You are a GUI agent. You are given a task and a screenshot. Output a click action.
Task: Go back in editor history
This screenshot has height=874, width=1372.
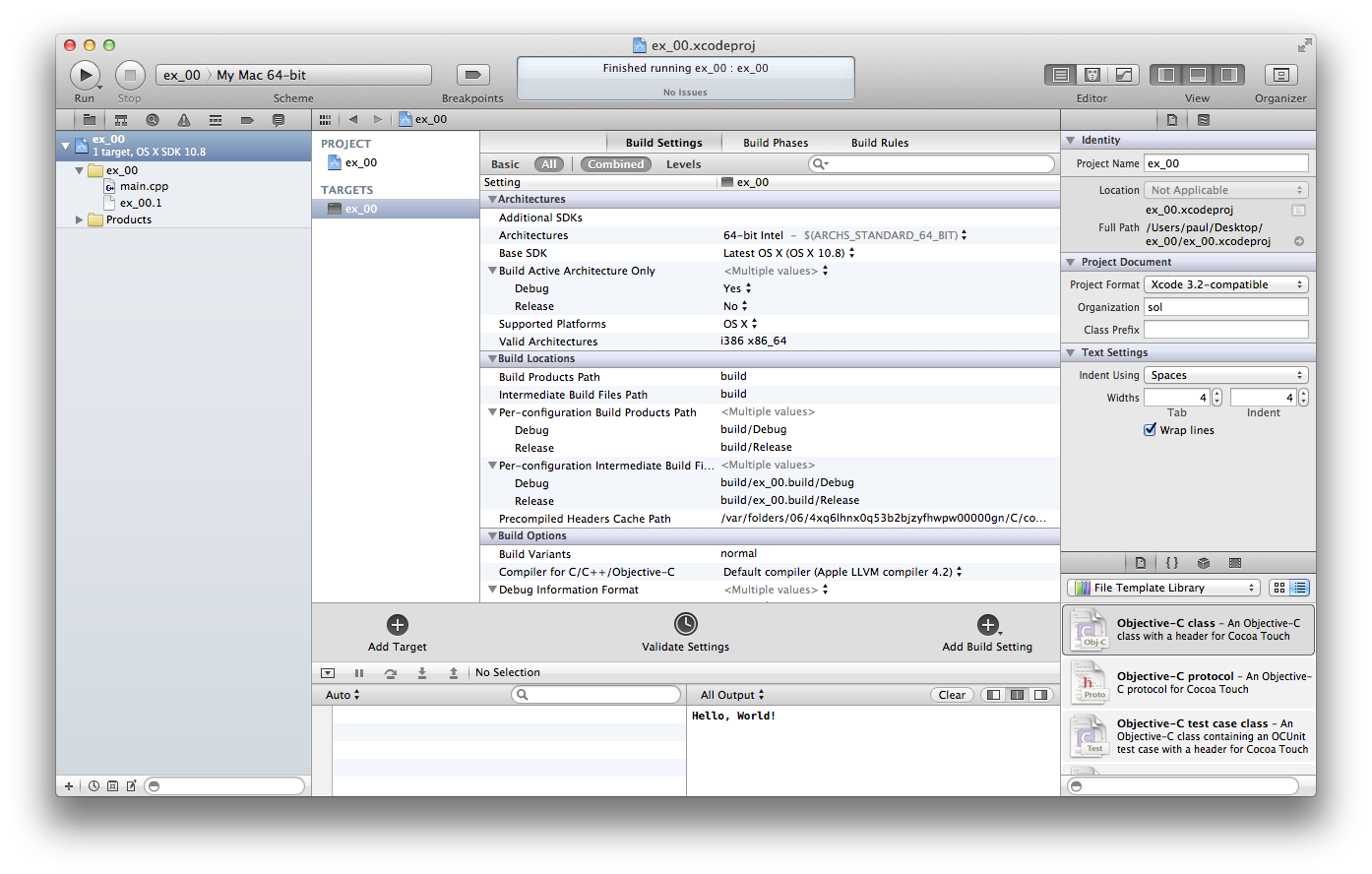[x=353, y=120]
